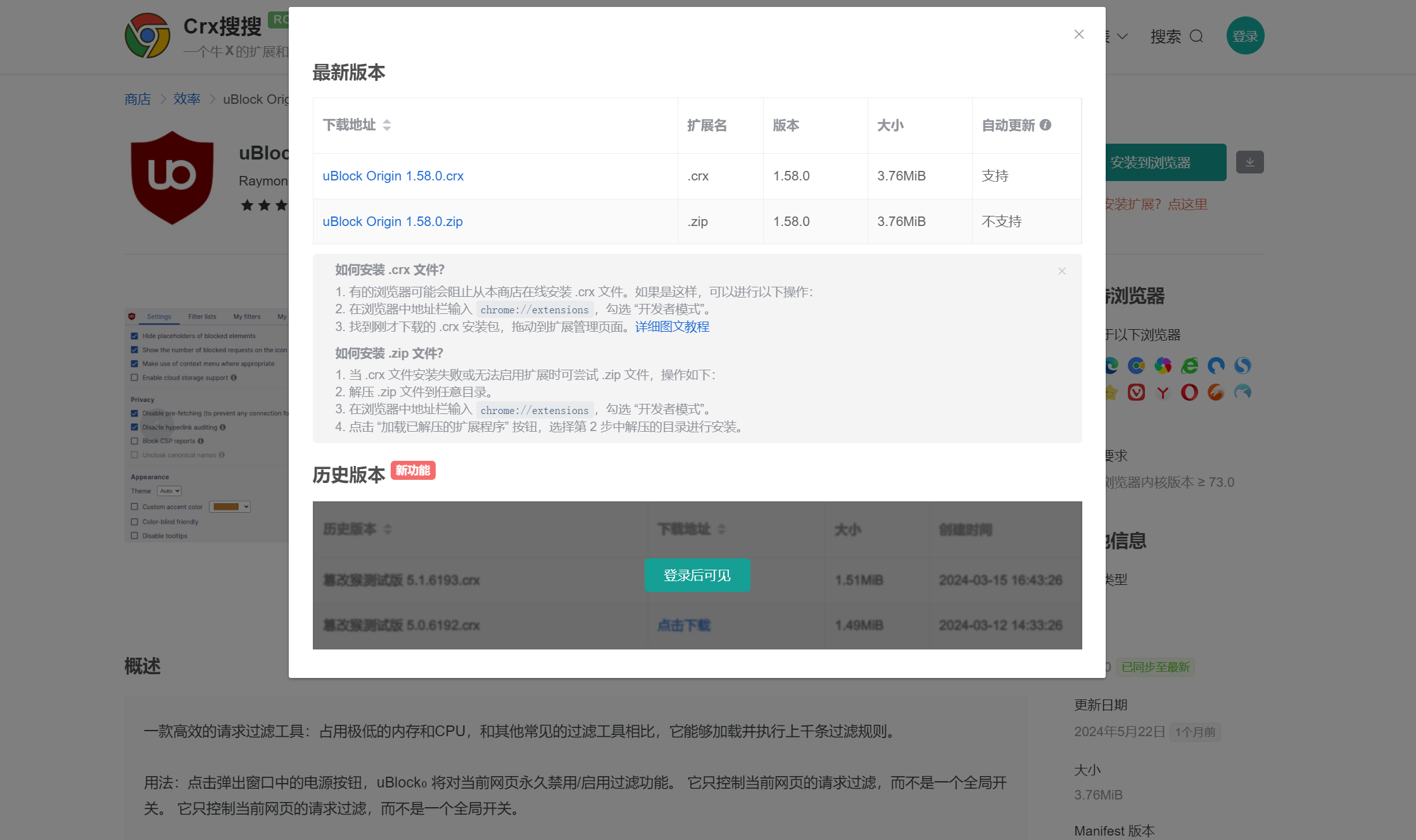Download uBlock Origin 1.58.0.crx
Image resolution: width=1416 pixels, height=840 pixels.
click(x=393, y=176)
